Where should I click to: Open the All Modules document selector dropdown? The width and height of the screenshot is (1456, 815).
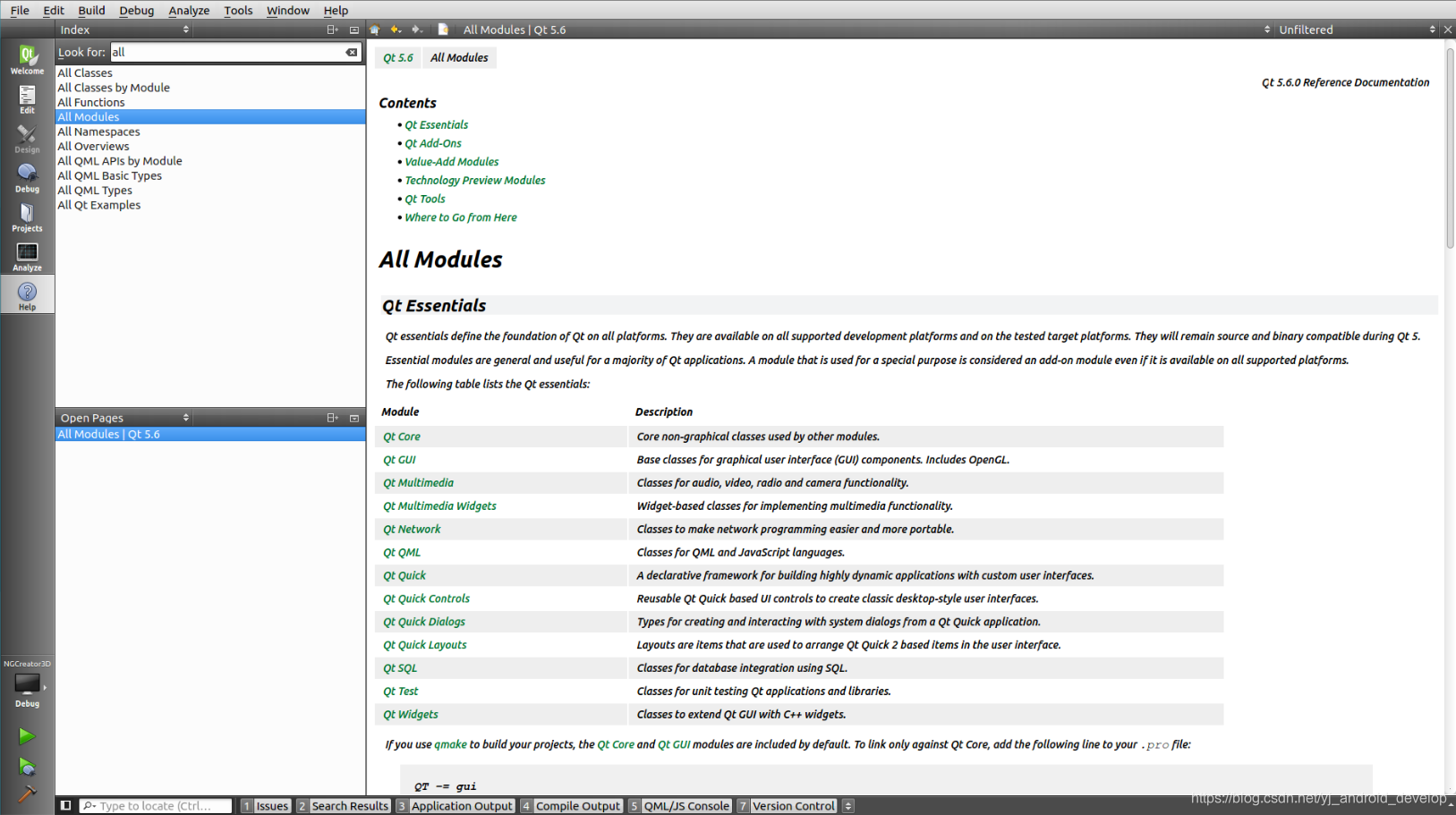coord(866,30)
